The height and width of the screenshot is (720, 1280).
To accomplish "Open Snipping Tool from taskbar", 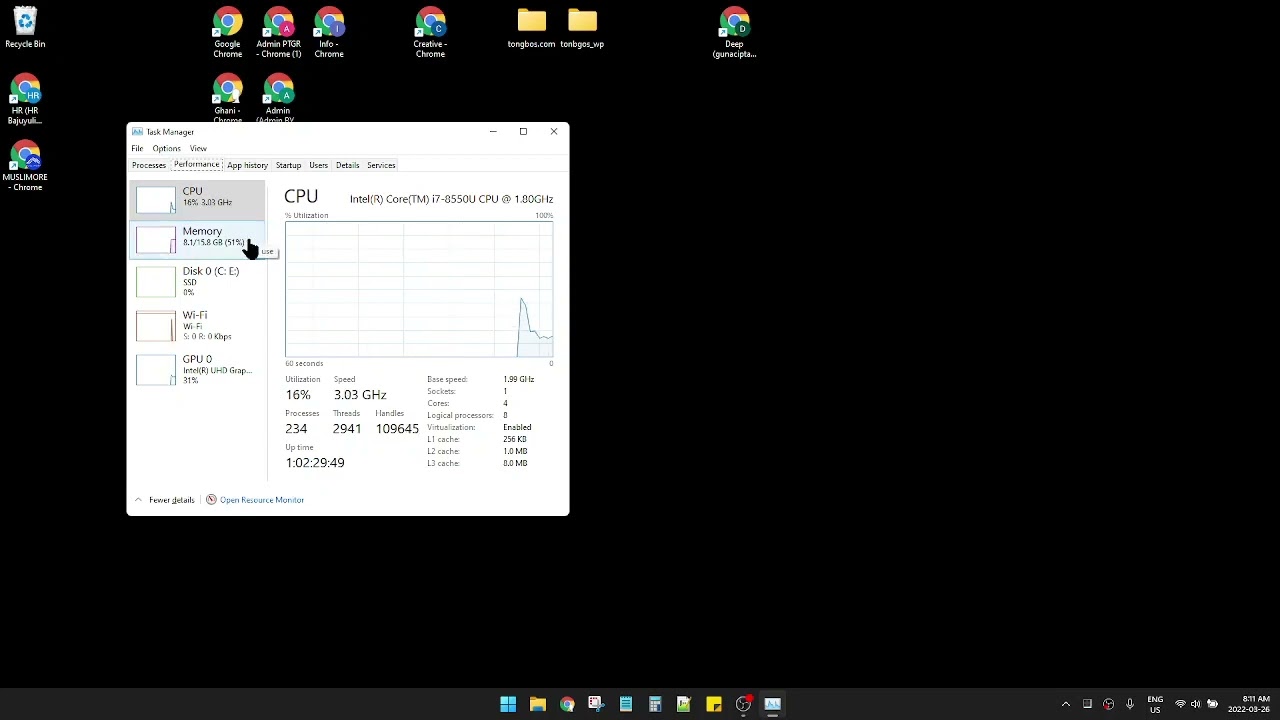I will tap(596, 704).
